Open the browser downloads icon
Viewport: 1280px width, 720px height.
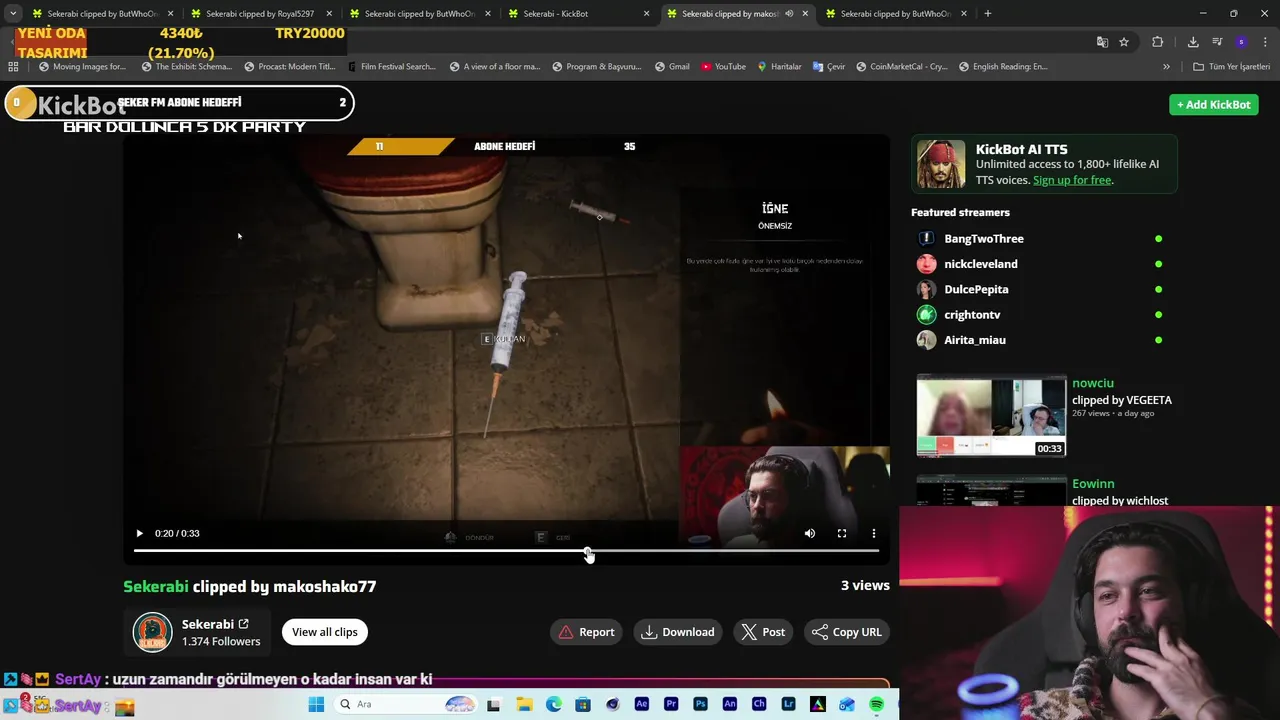point(1193,42)
